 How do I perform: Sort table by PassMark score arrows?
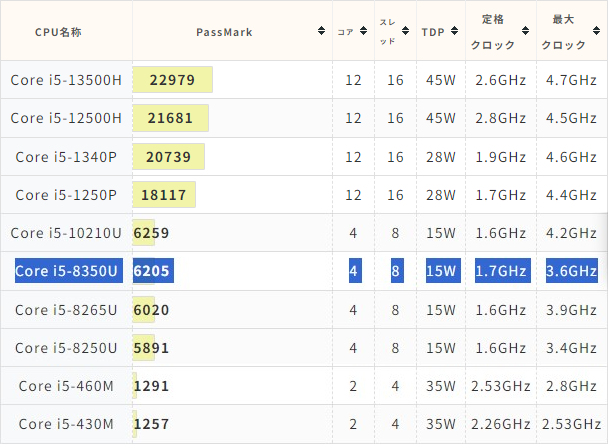click(x=321, y=31)
